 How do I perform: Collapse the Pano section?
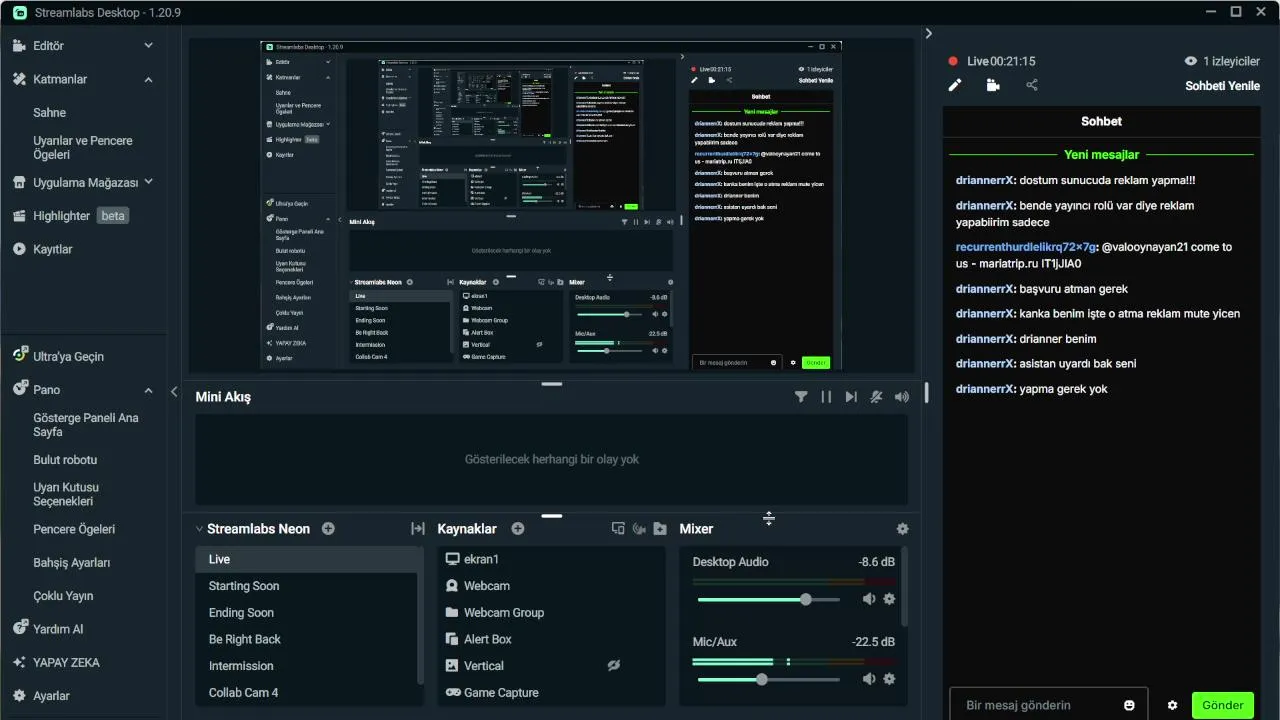[148, 390]
